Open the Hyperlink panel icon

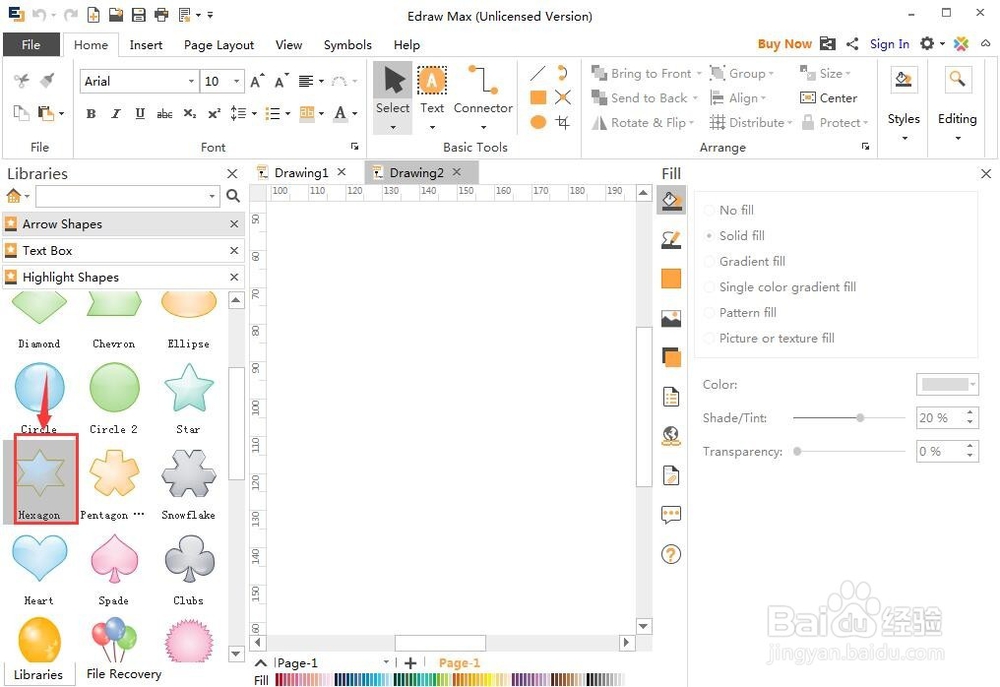[x=671, y=436]
